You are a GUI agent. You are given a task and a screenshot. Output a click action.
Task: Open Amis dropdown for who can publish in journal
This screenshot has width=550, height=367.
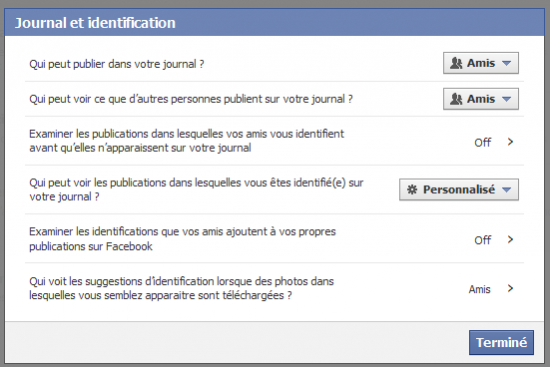pyautogui.click(x=481, y=63)
